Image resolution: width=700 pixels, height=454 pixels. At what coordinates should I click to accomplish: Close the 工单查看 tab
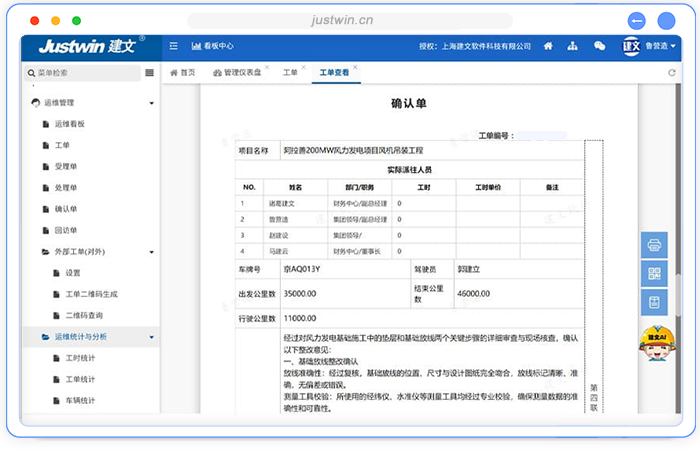pos(355,68)
